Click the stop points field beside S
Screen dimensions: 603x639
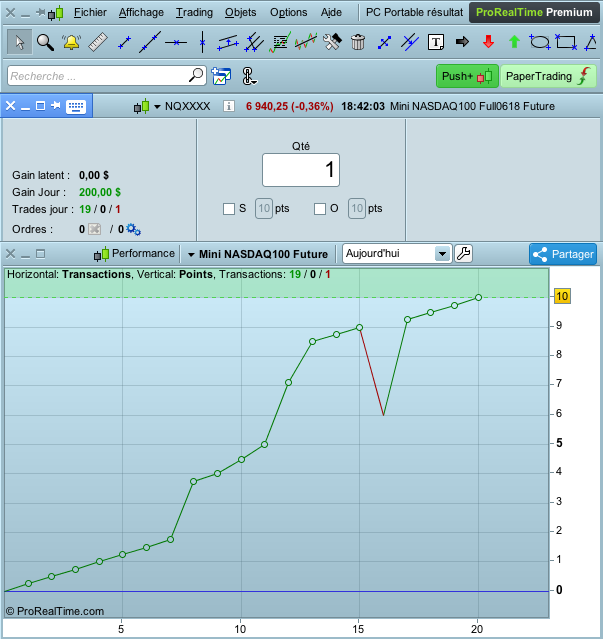(264, 209)
